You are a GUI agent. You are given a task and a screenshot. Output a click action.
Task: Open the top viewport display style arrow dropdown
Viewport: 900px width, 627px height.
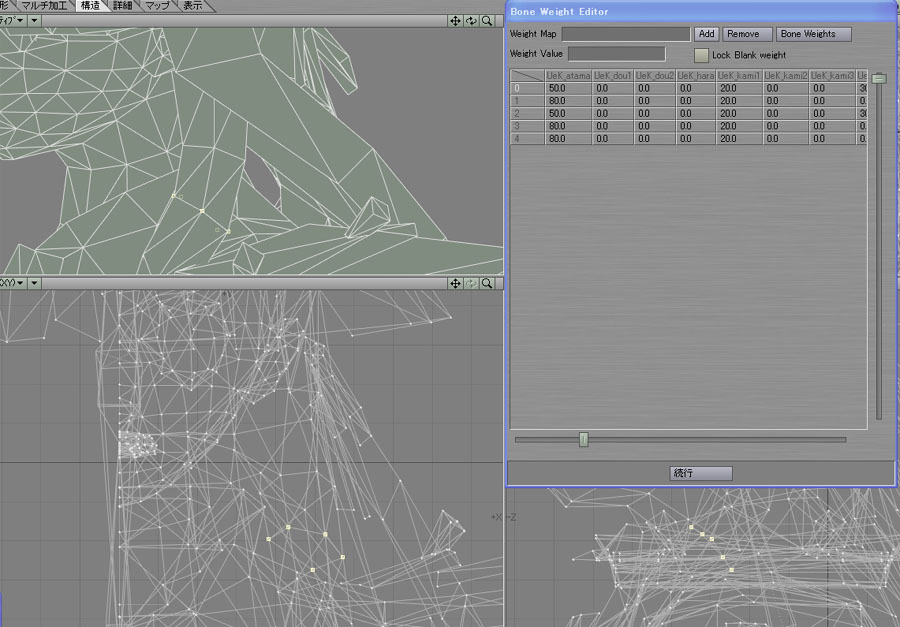click(35, 20)
